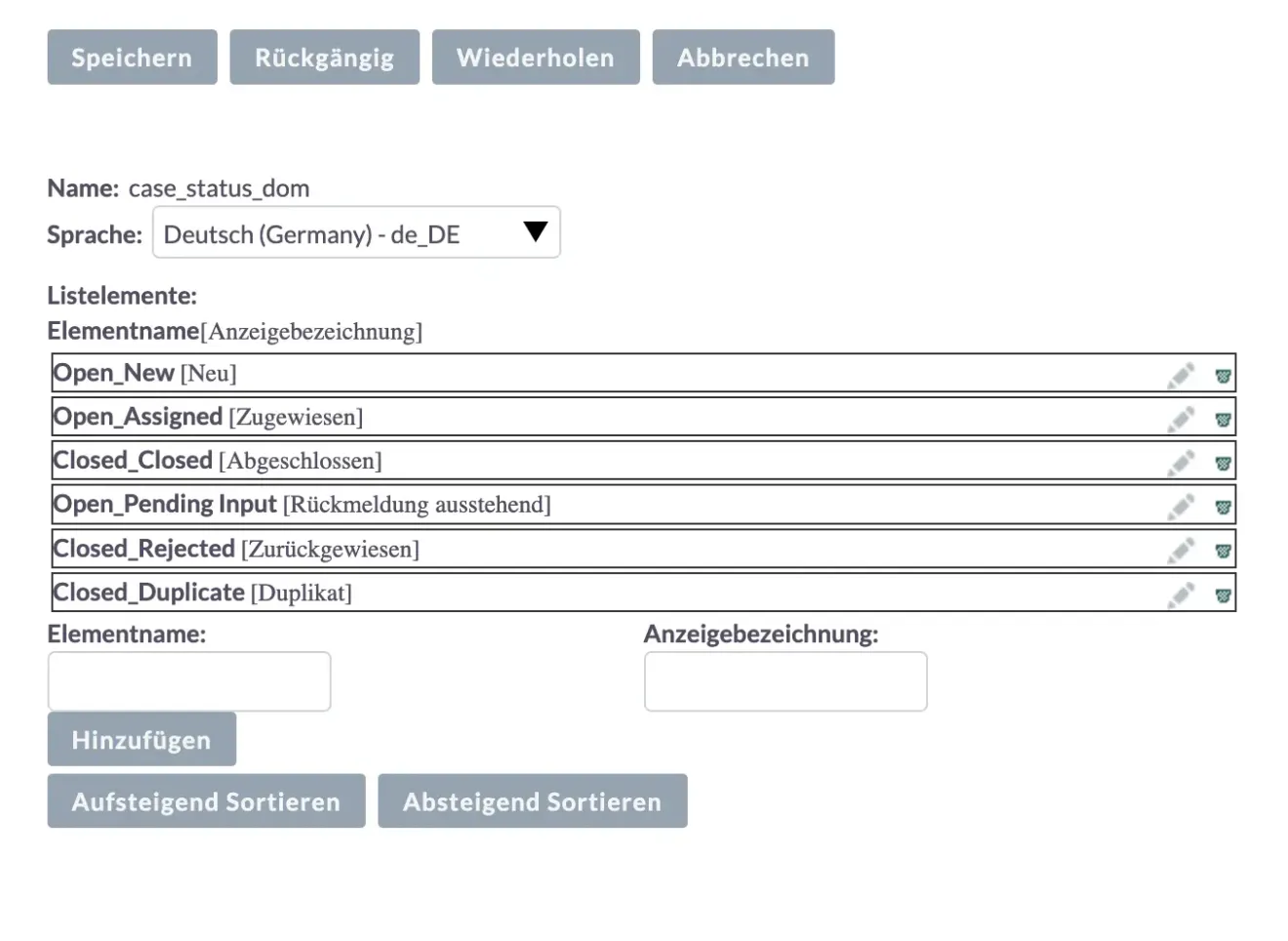
Task: Delete the Closed_Closed list item
Action: [x=1225, y=463]
